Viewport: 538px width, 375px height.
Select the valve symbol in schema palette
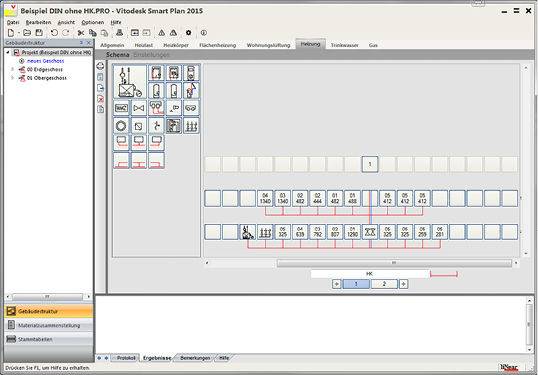coord(139,108)
